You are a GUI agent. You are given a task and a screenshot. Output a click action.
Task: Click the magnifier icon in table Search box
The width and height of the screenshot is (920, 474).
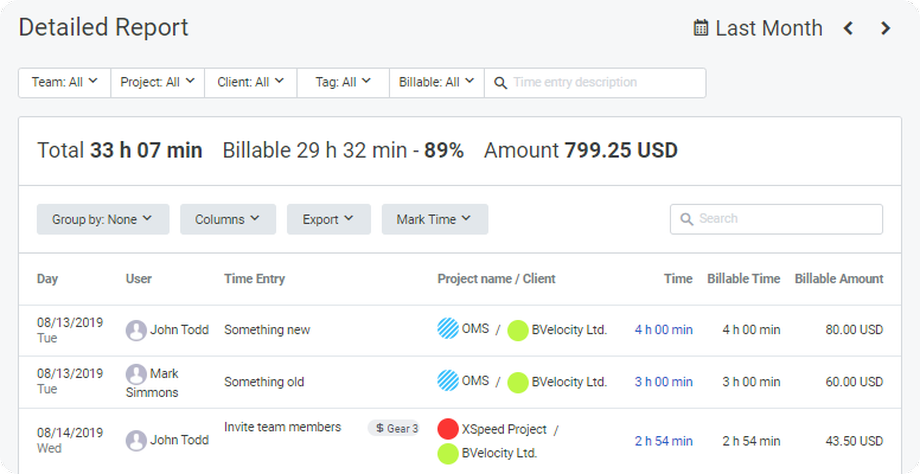click(686, 219)
